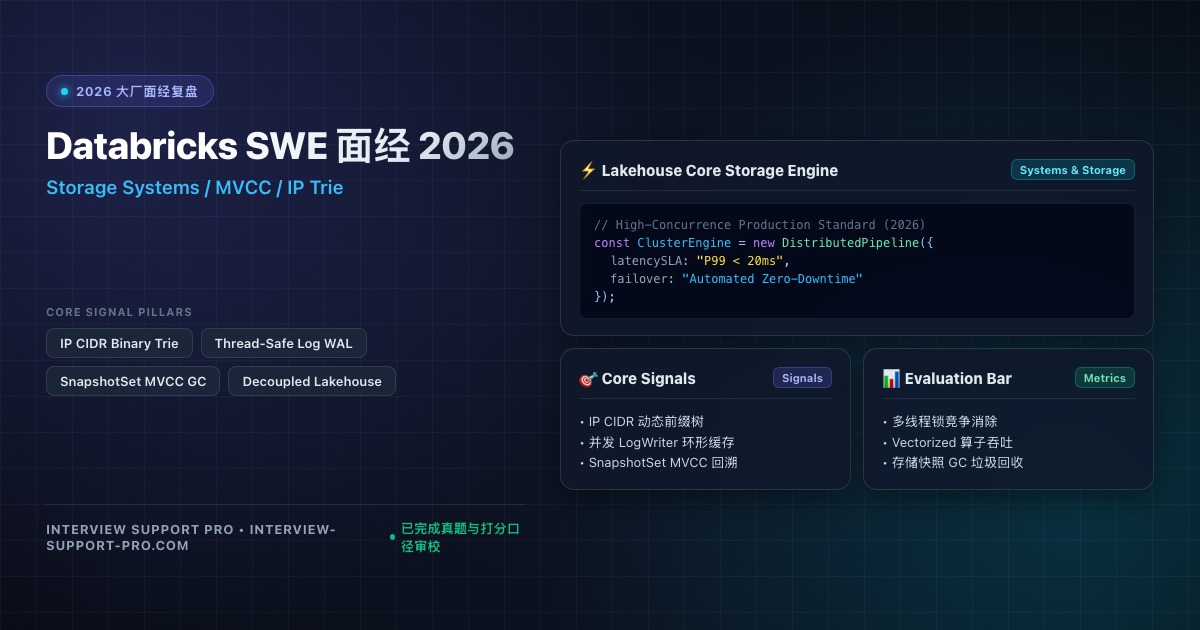
Task: Select the IP CIDR Binary Trie chip
Action: click(119, 343)
